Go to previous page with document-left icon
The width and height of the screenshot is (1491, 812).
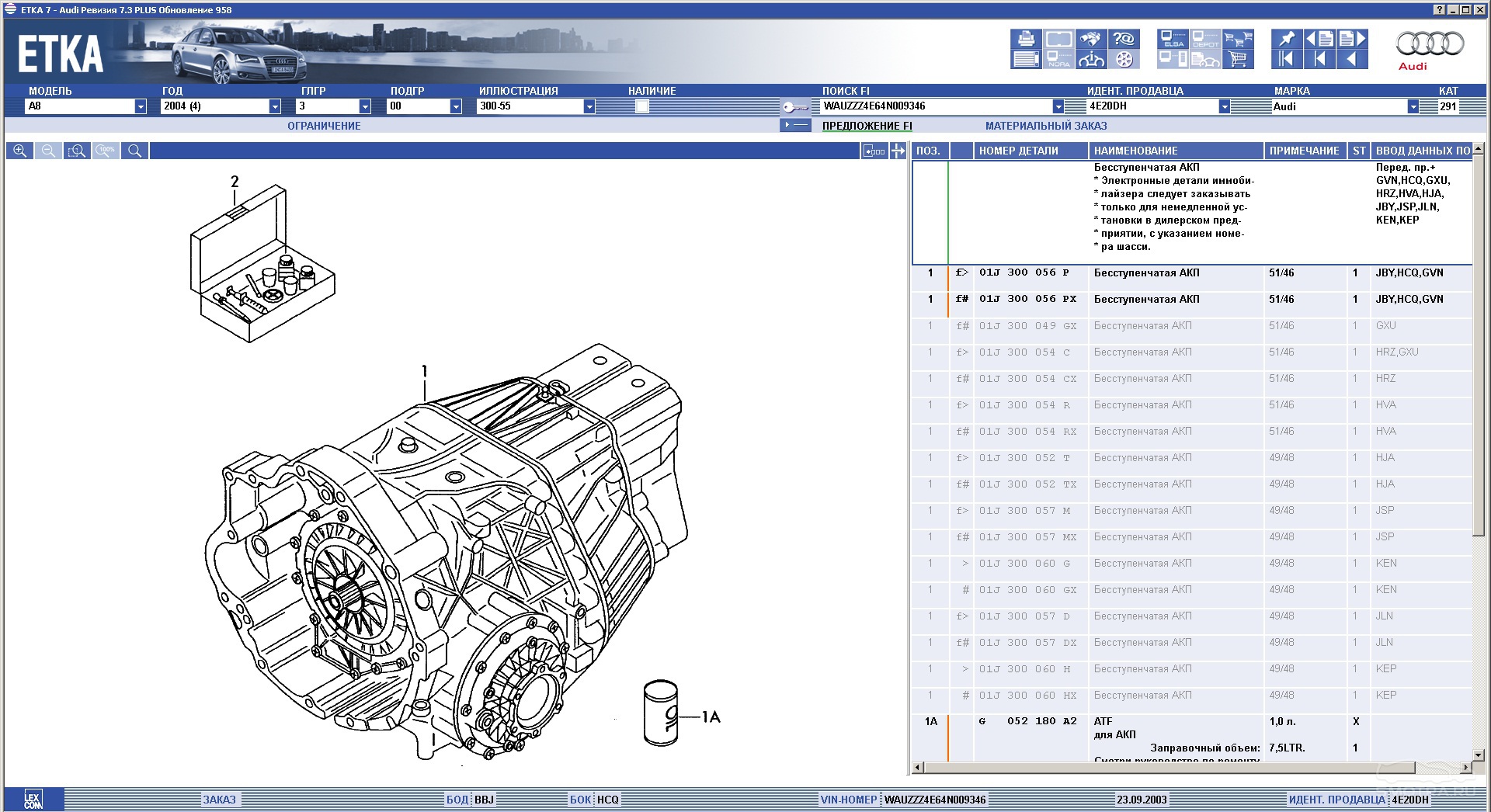pyautogui.click(x=1319, y=39)
